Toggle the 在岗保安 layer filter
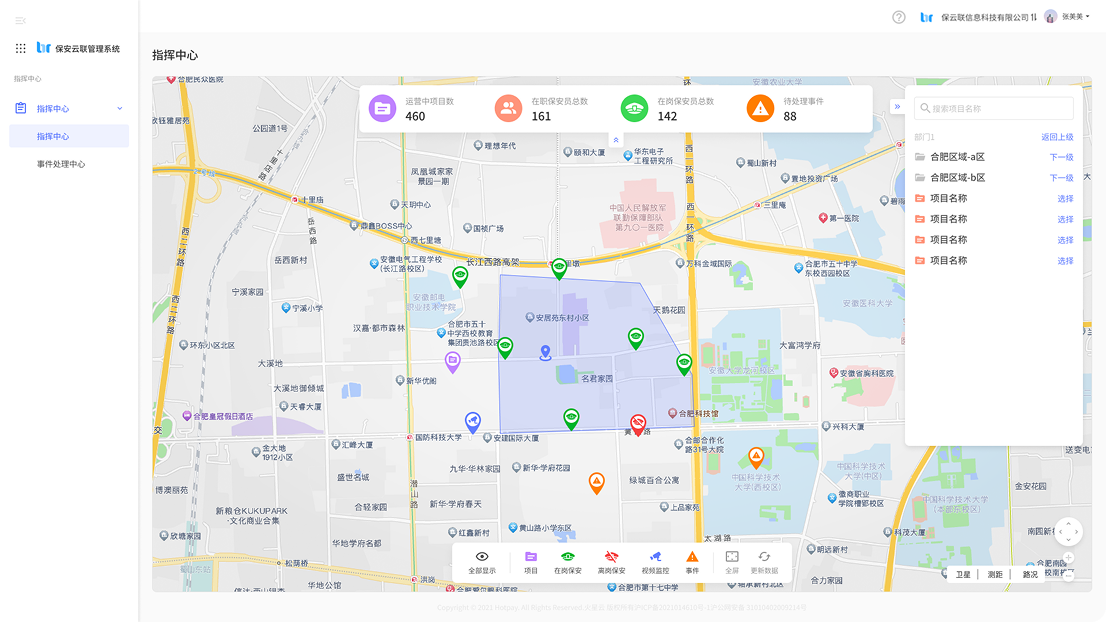 coord(568,557)
